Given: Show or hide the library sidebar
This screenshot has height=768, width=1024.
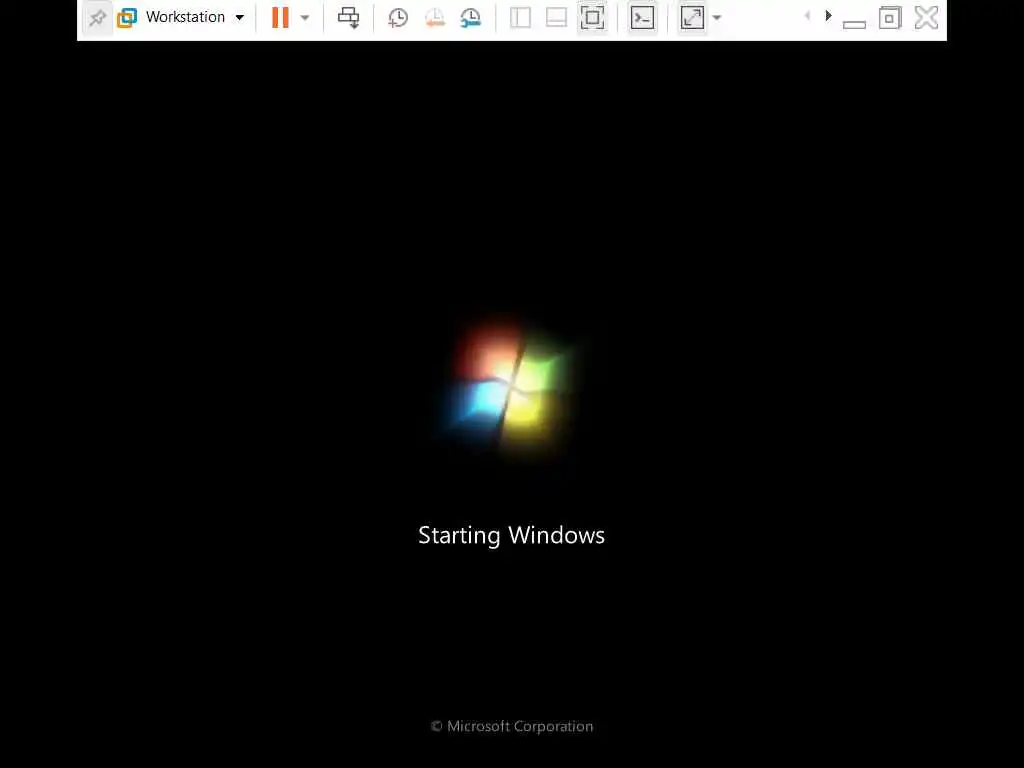Looking at the screenshot, I should click(520, 18).
